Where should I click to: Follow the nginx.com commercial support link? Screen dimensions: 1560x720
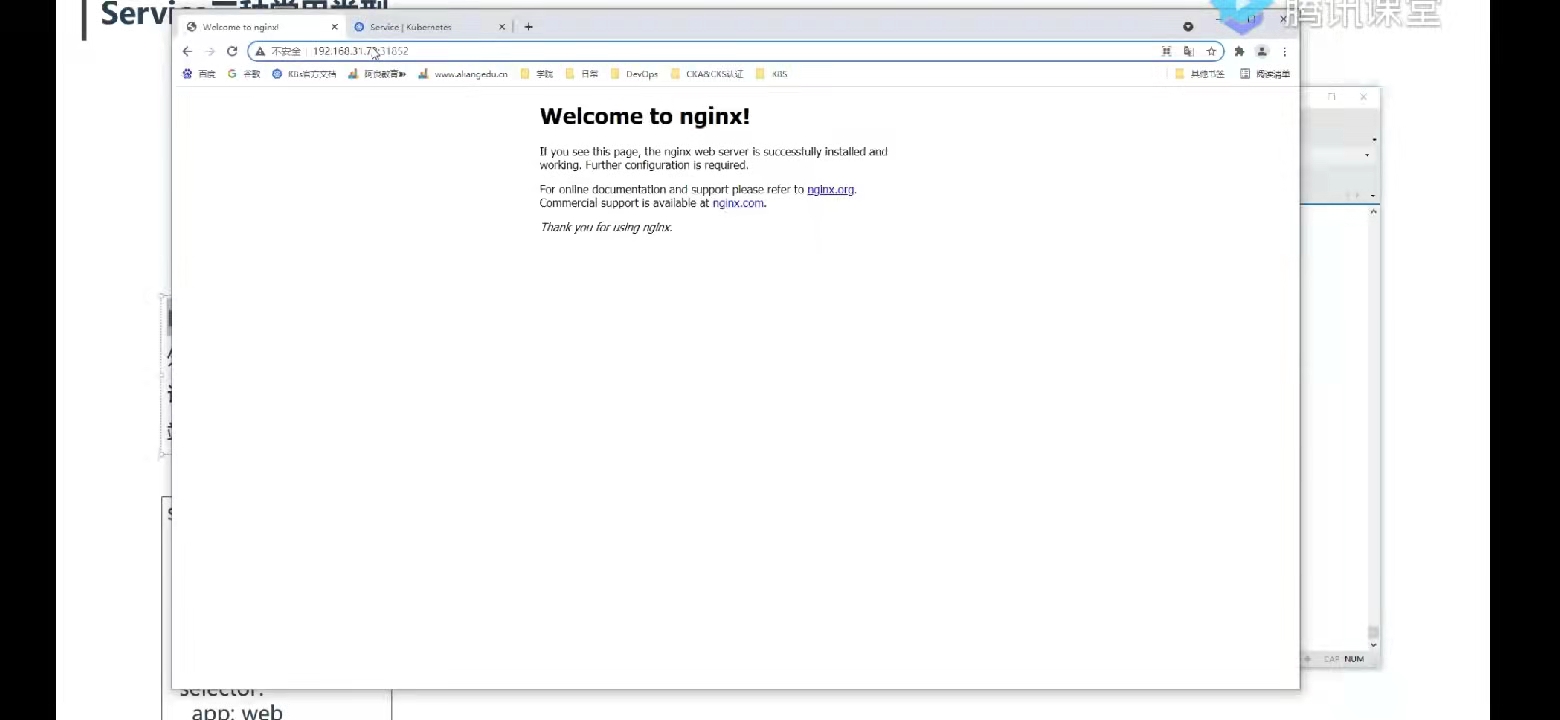click(x=738, y=203)
